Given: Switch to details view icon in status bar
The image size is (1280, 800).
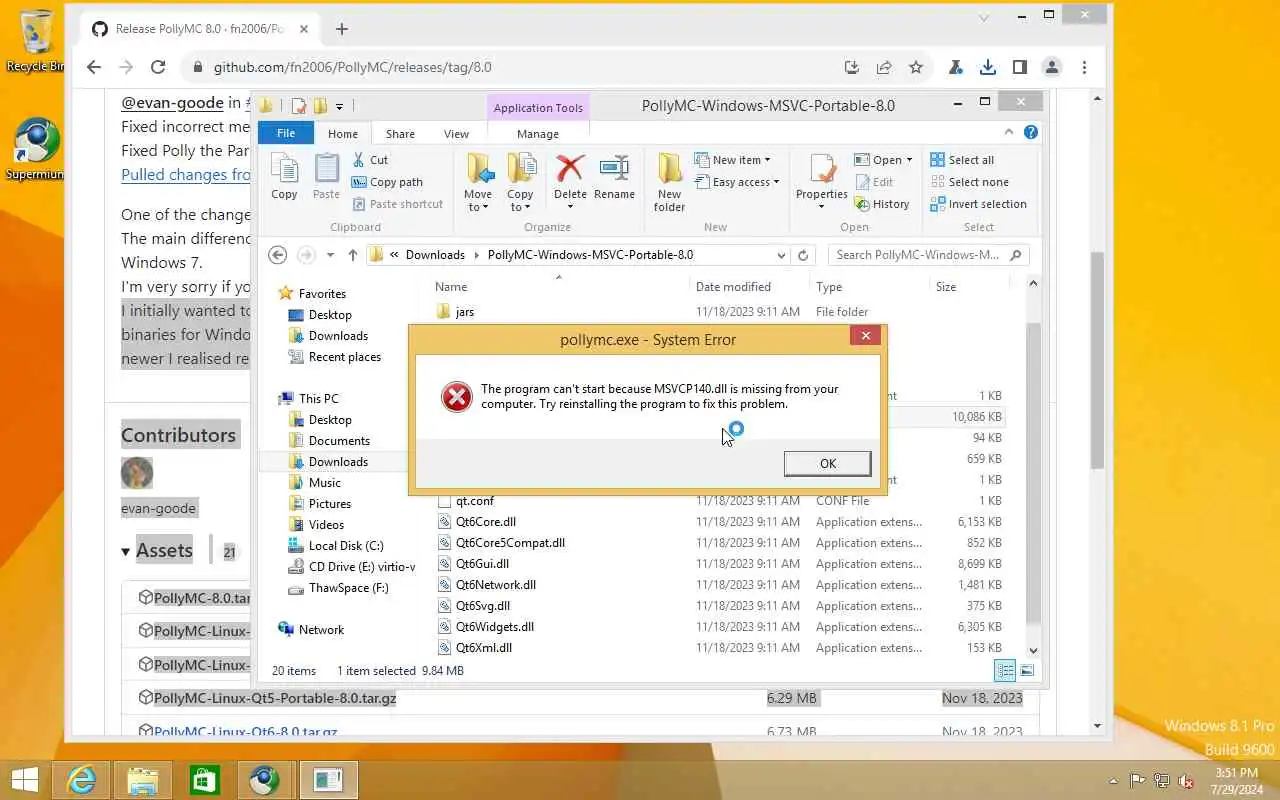Looking at the screenshot, I should (x=1005, y=671).
